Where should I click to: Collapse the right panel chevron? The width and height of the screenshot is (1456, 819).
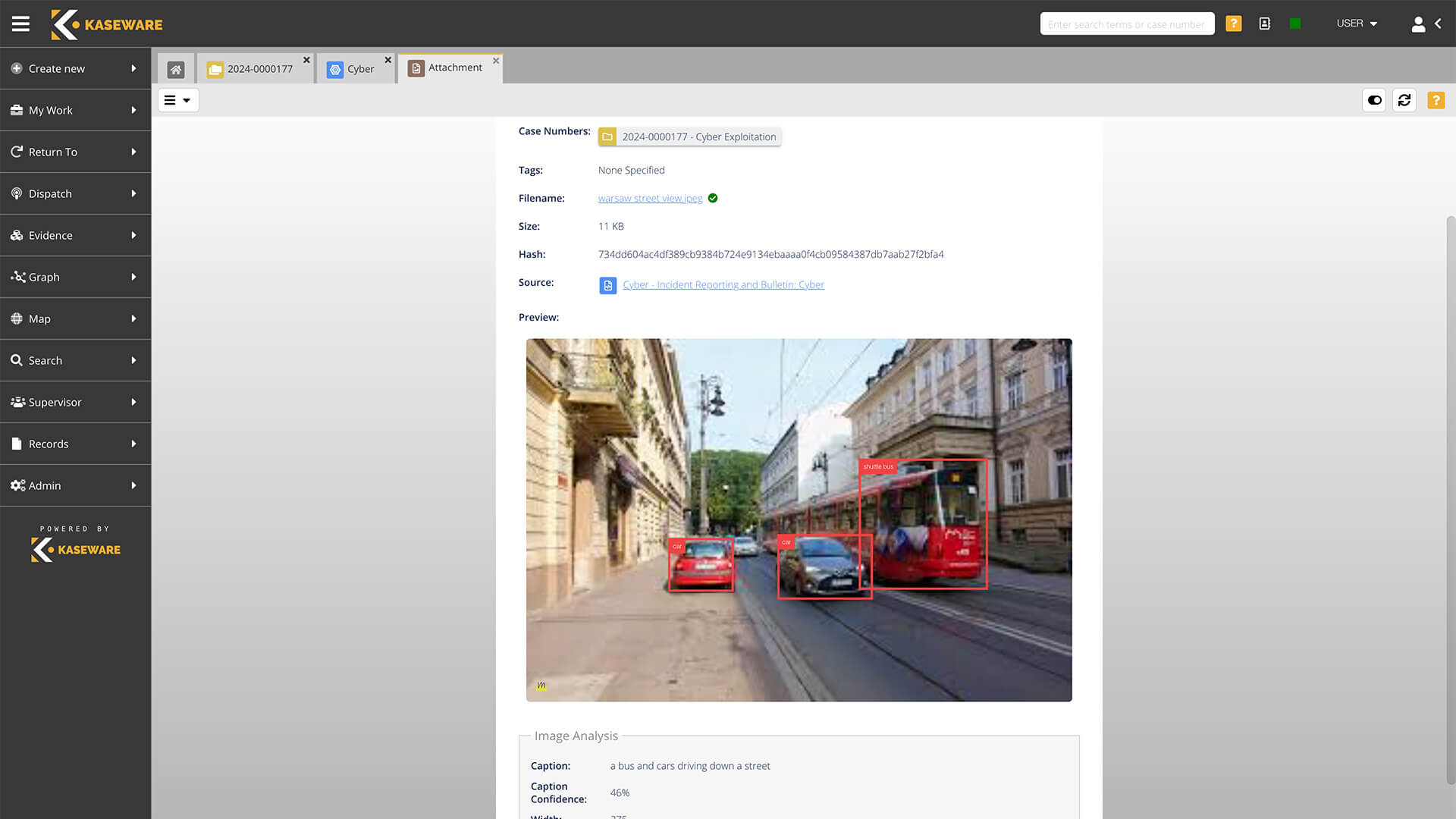coord(1439,24)
